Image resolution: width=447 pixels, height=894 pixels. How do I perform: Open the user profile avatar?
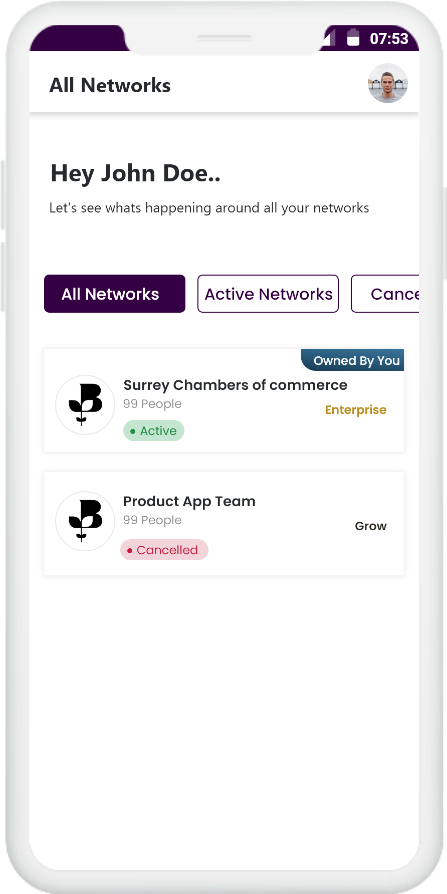click(388, 83)
